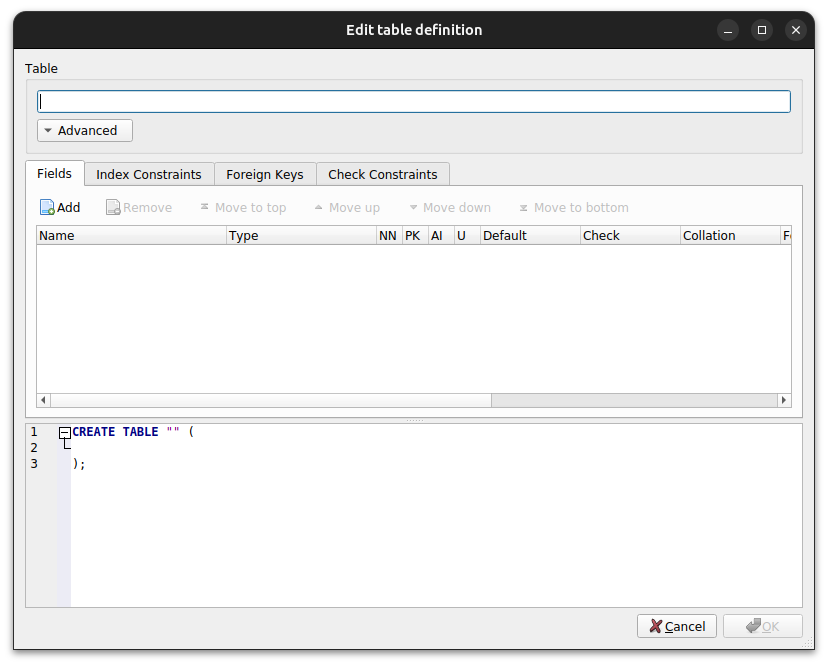Click the horizontal scrollbar right arrow
This screenshot has width=828, height=666.
click(784, 400)
